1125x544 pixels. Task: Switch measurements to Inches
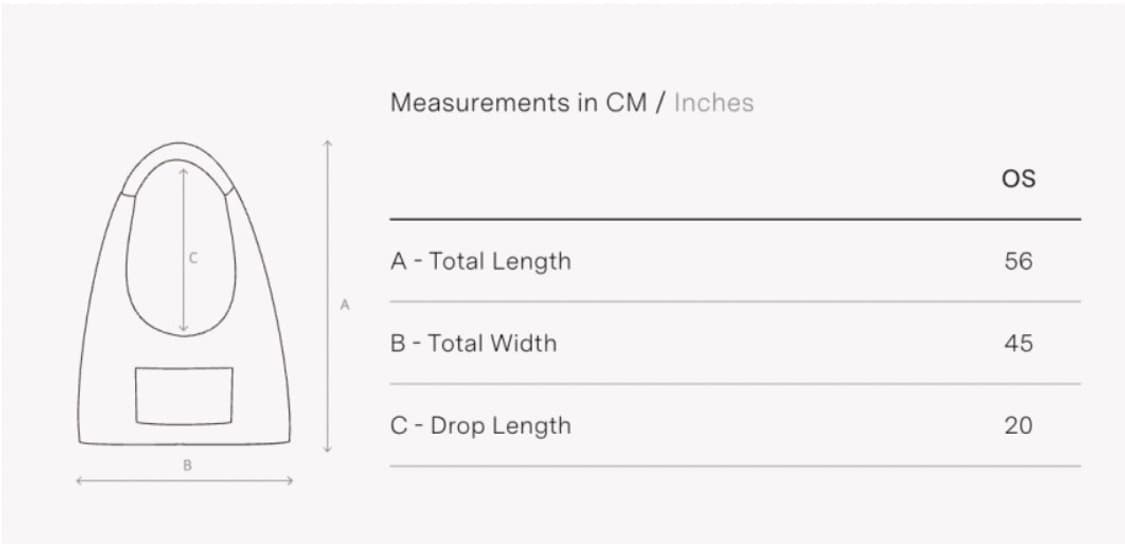coord(713,102)
